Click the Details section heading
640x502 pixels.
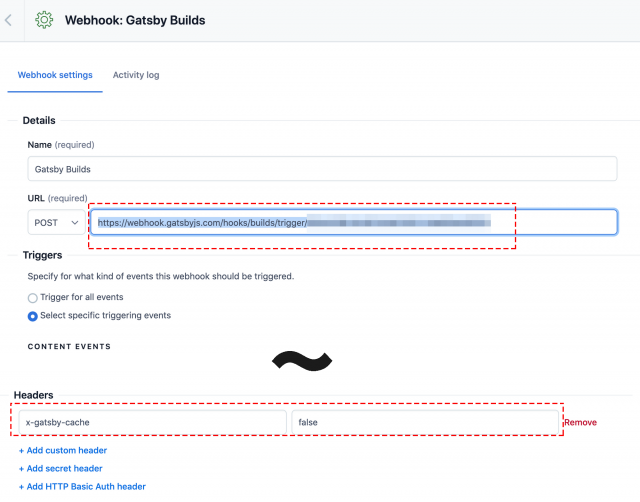tap(39, 120)
